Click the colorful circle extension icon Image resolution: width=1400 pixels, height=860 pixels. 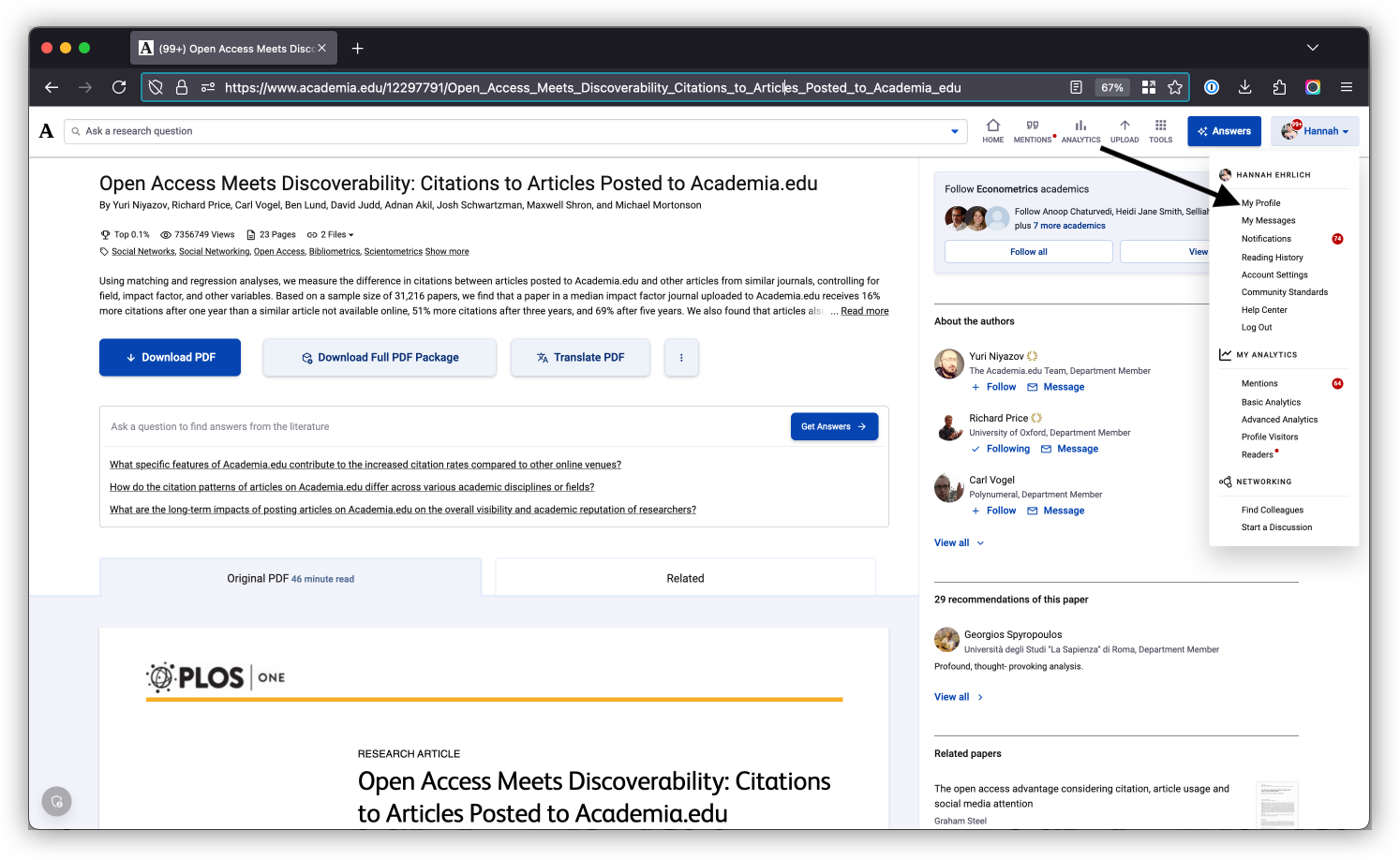click(1313, 87)
